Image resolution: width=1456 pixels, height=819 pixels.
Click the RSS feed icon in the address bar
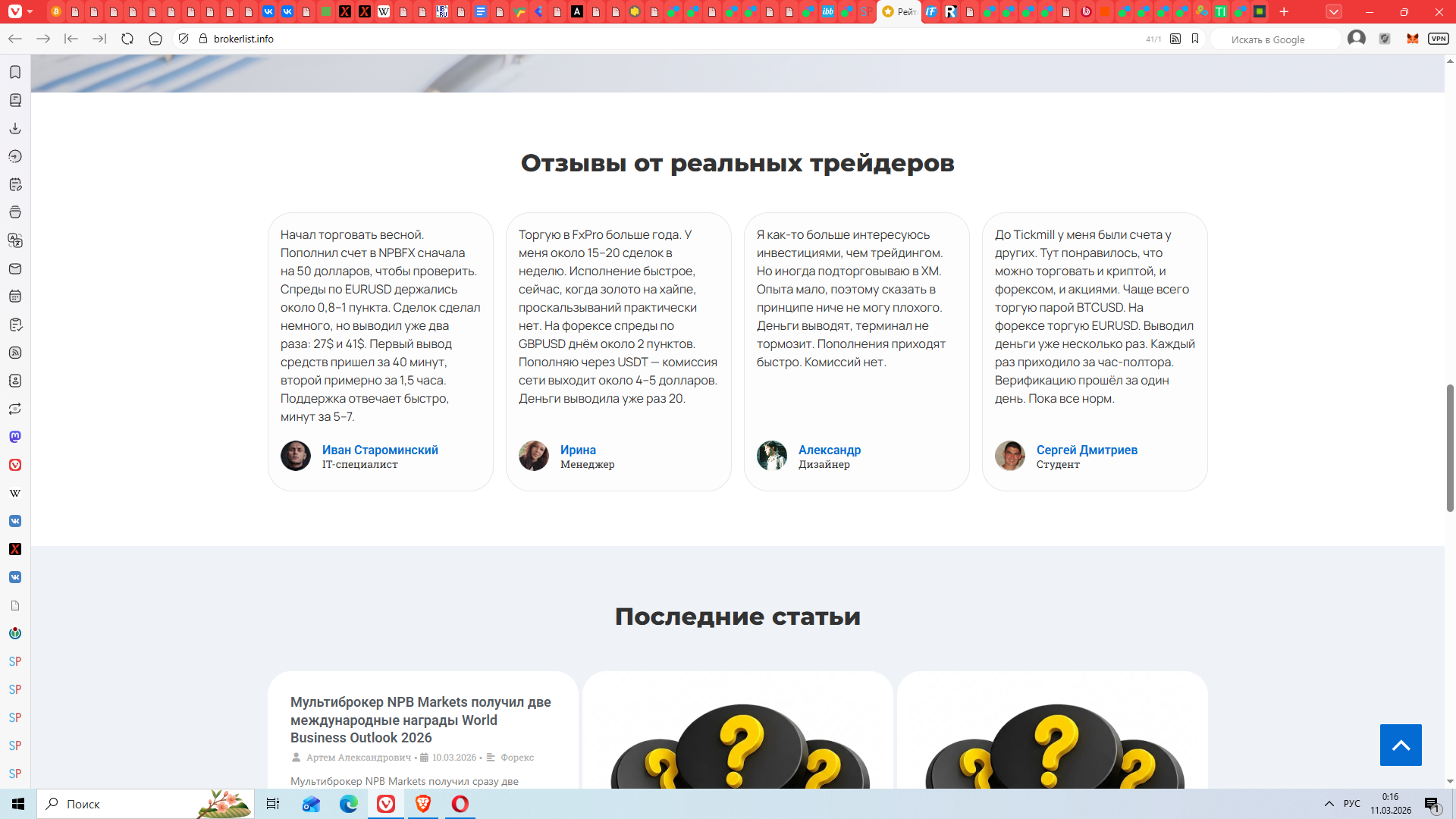click(1175, 39)
